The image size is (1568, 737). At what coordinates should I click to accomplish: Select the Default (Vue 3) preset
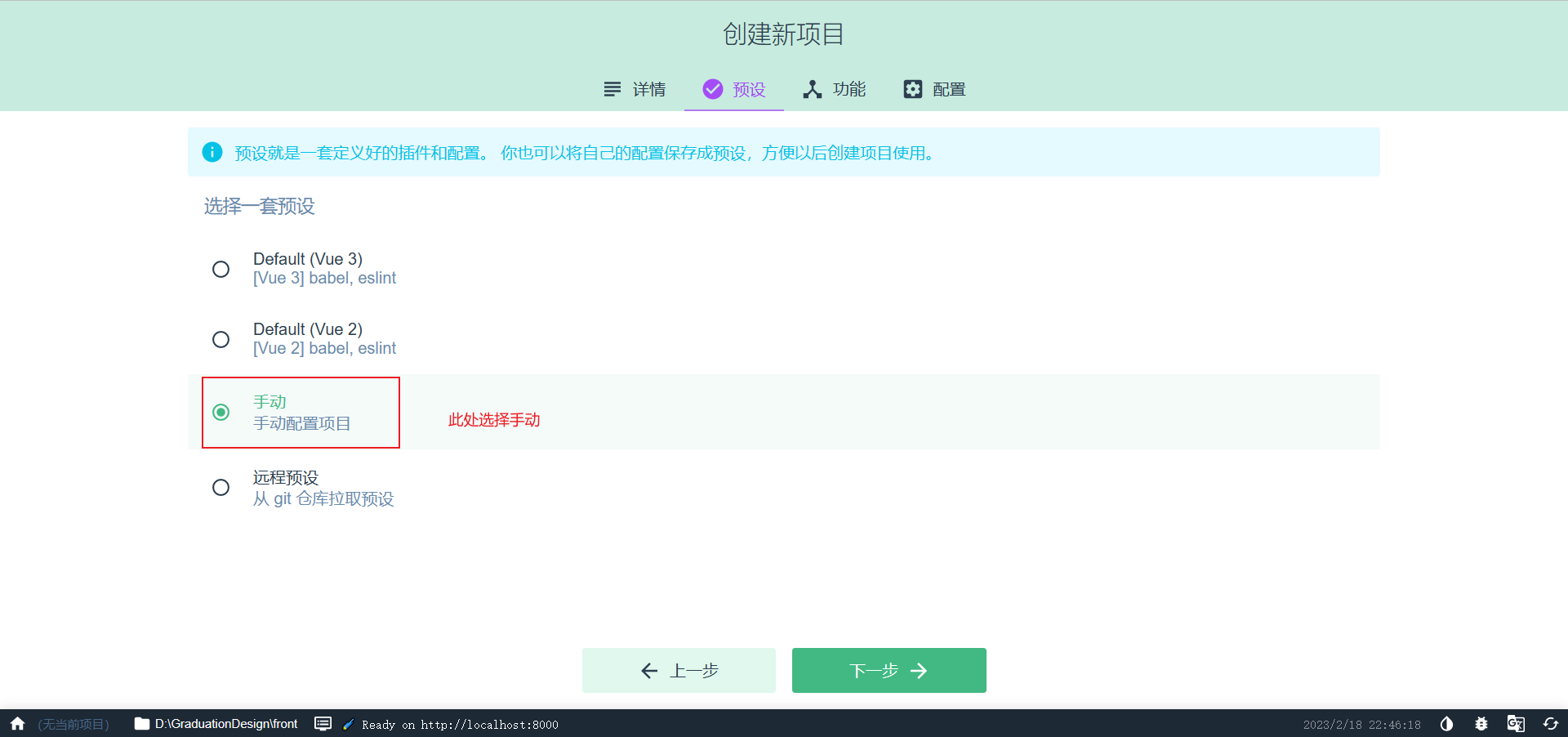tap(220, 269)
